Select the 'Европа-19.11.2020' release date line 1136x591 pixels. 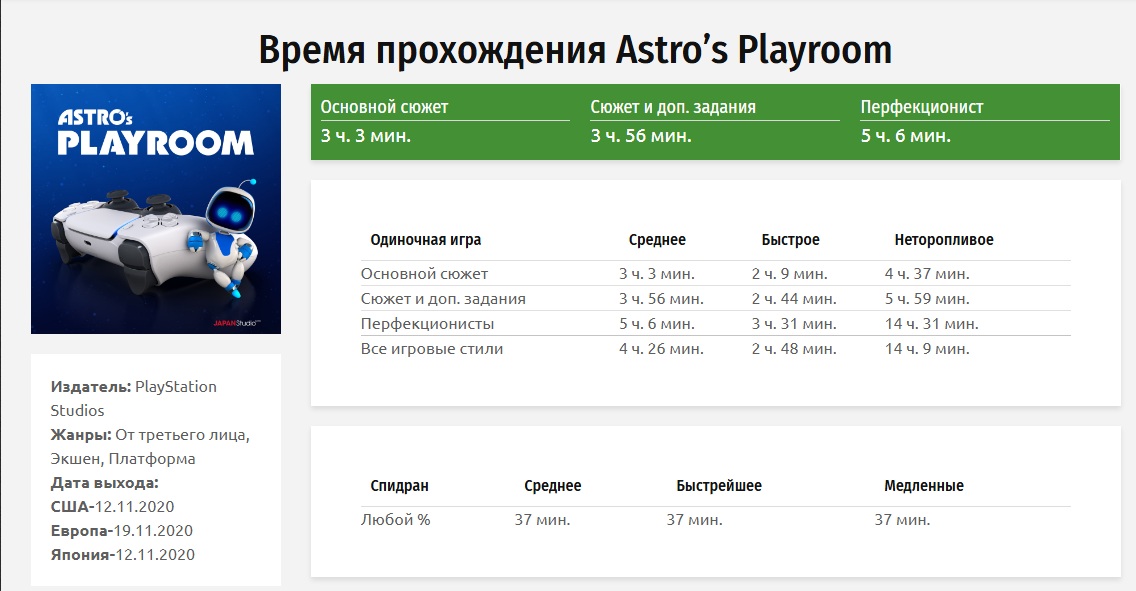[x=122, y=530]
